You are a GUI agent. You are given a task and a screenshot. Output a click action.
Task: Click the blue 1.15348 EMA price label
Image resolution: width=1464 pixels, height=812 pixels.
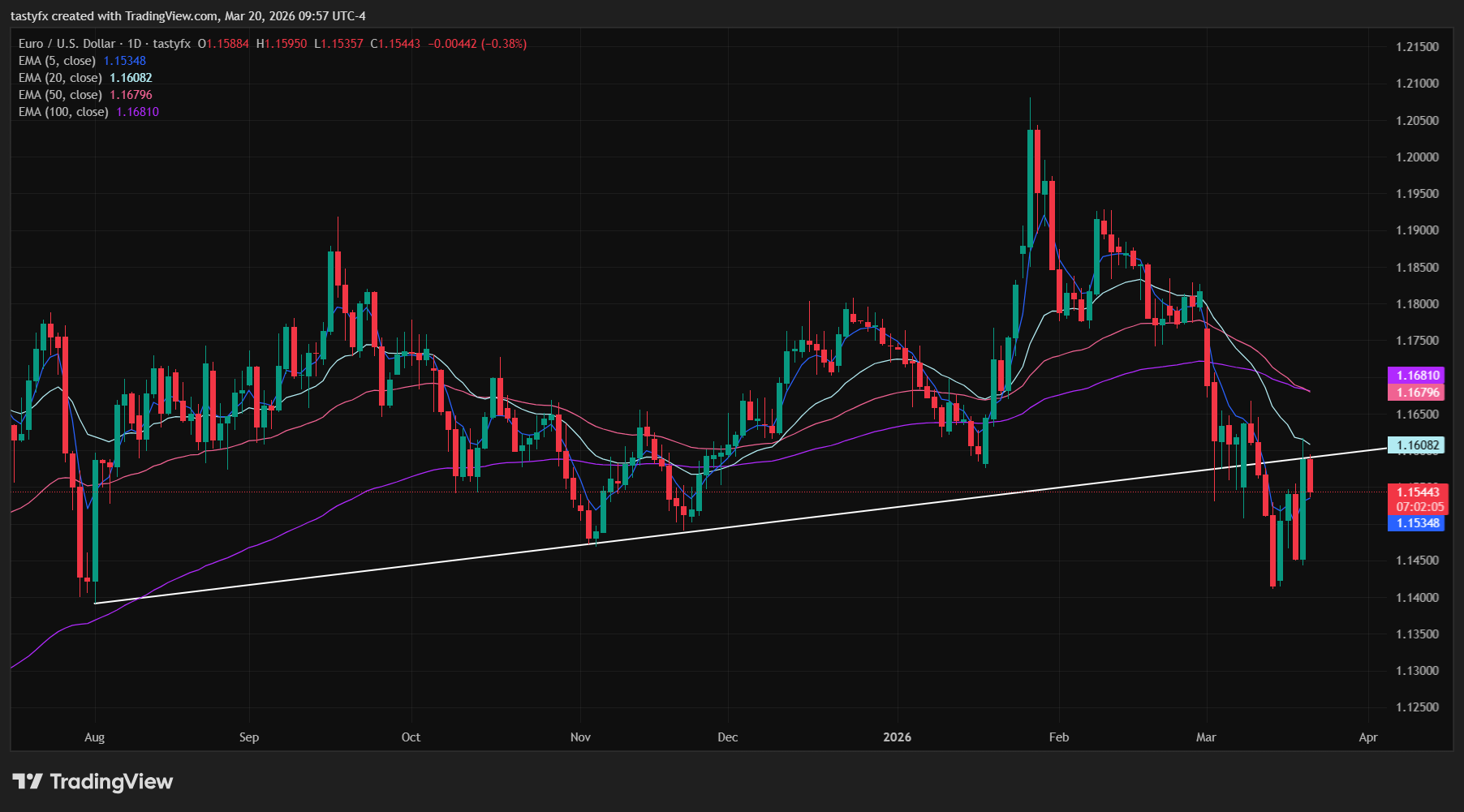tap(1416, 525)
